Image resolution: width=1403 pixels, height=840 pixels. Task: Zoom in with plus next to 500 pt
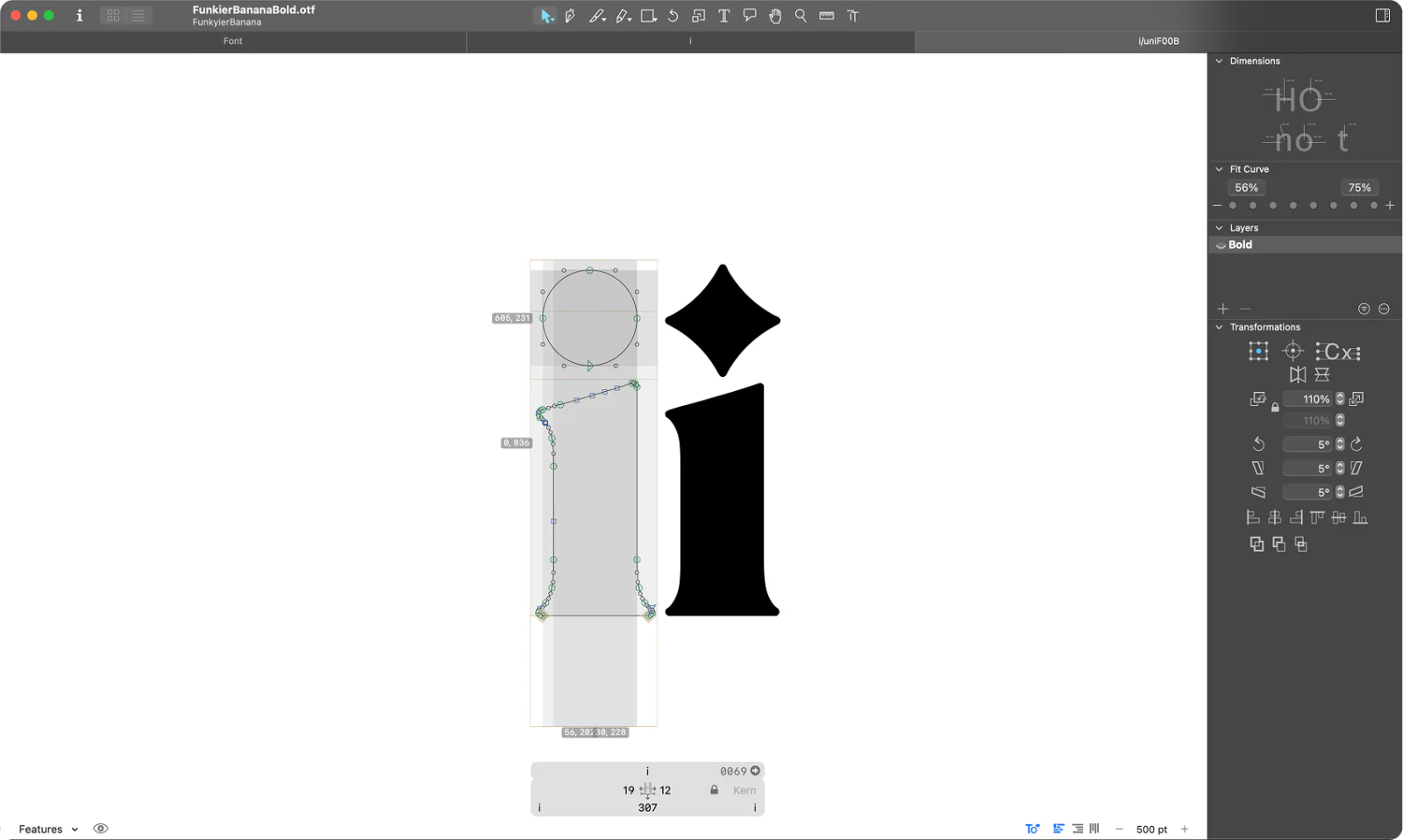click(x=1185, y=829)
